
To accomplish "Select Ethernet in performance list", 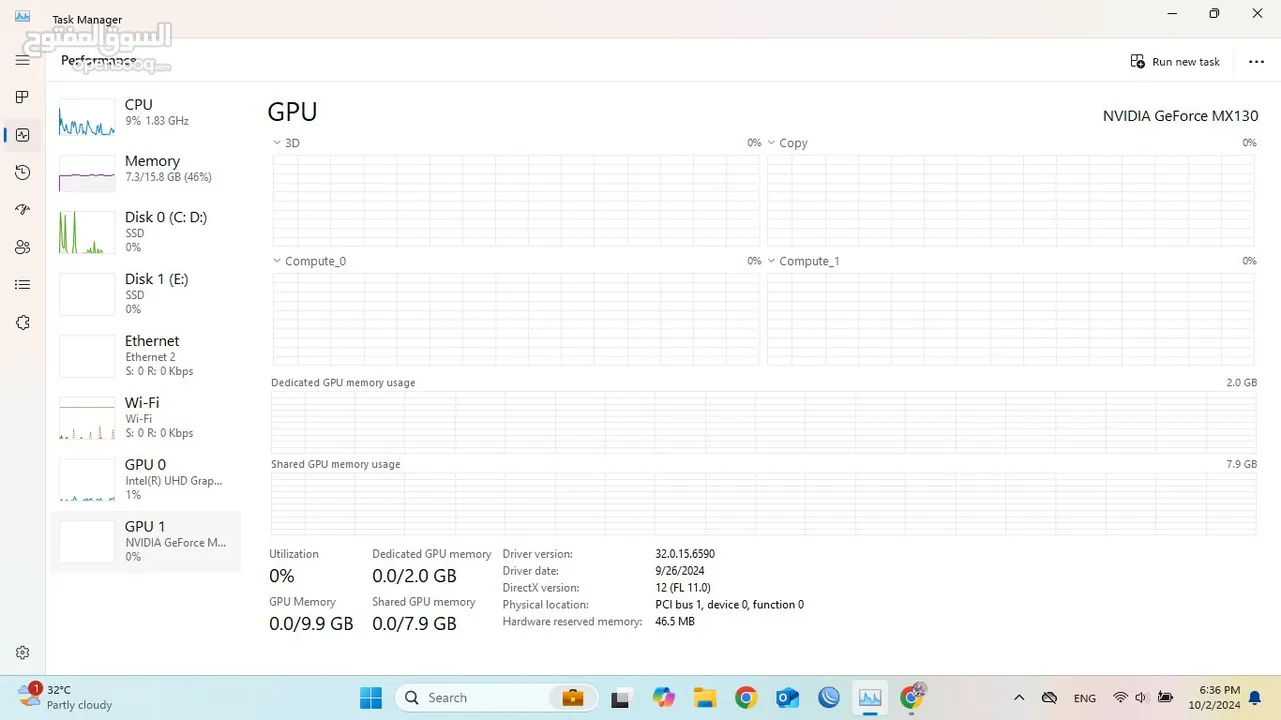I will click(145, 356).
